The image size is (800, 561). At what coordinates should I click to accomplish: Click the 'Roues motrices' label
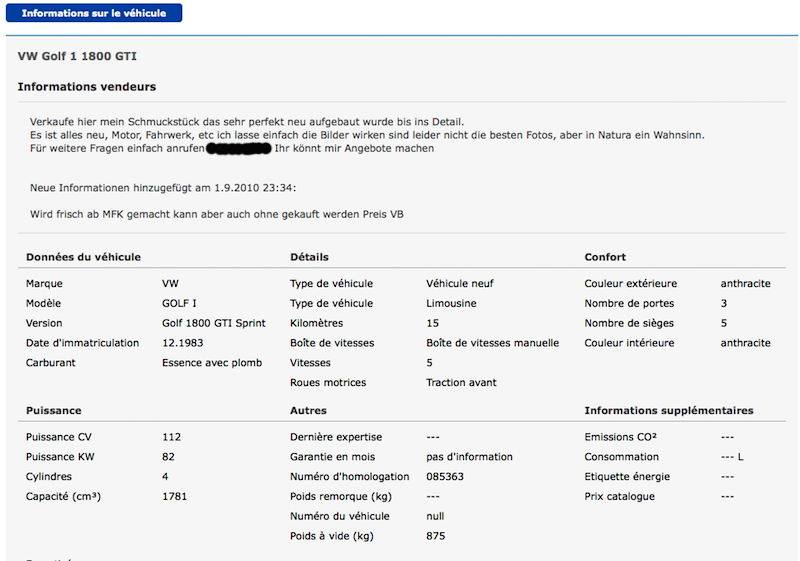pyautogui.click(x=328, y=382)
